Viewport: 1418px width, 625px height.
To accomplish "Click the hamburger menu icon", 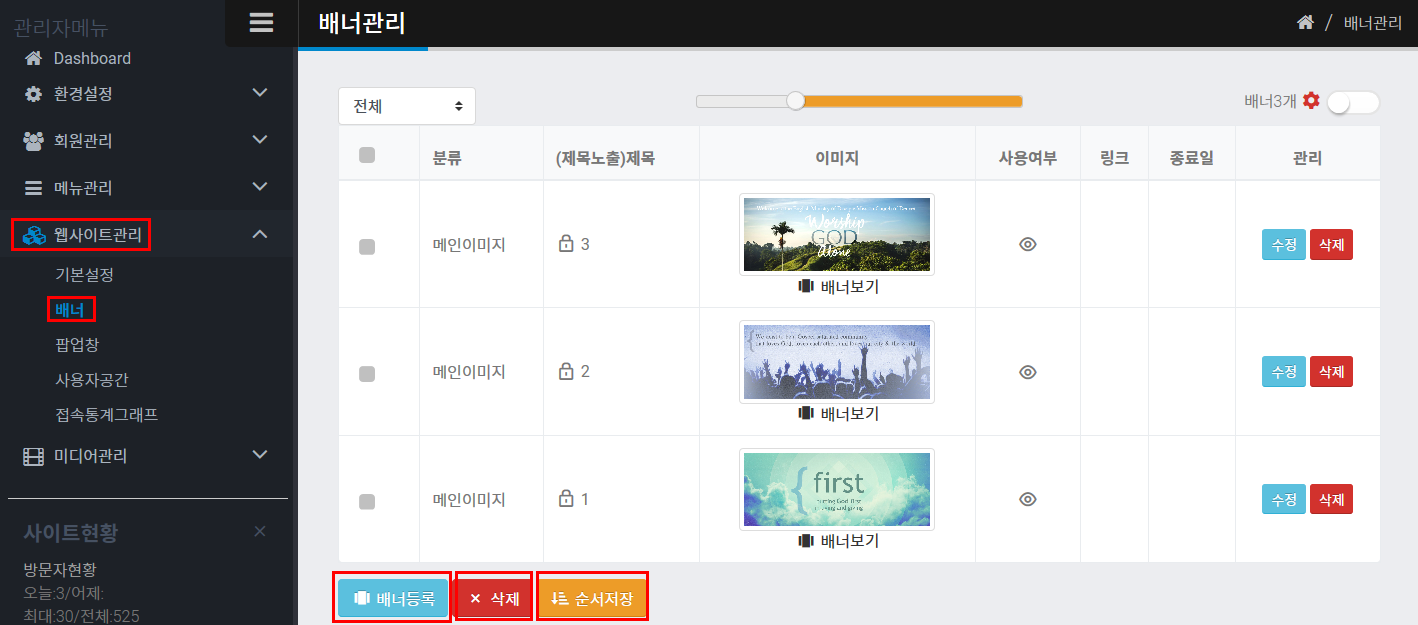I will click(x=261, y=23).
